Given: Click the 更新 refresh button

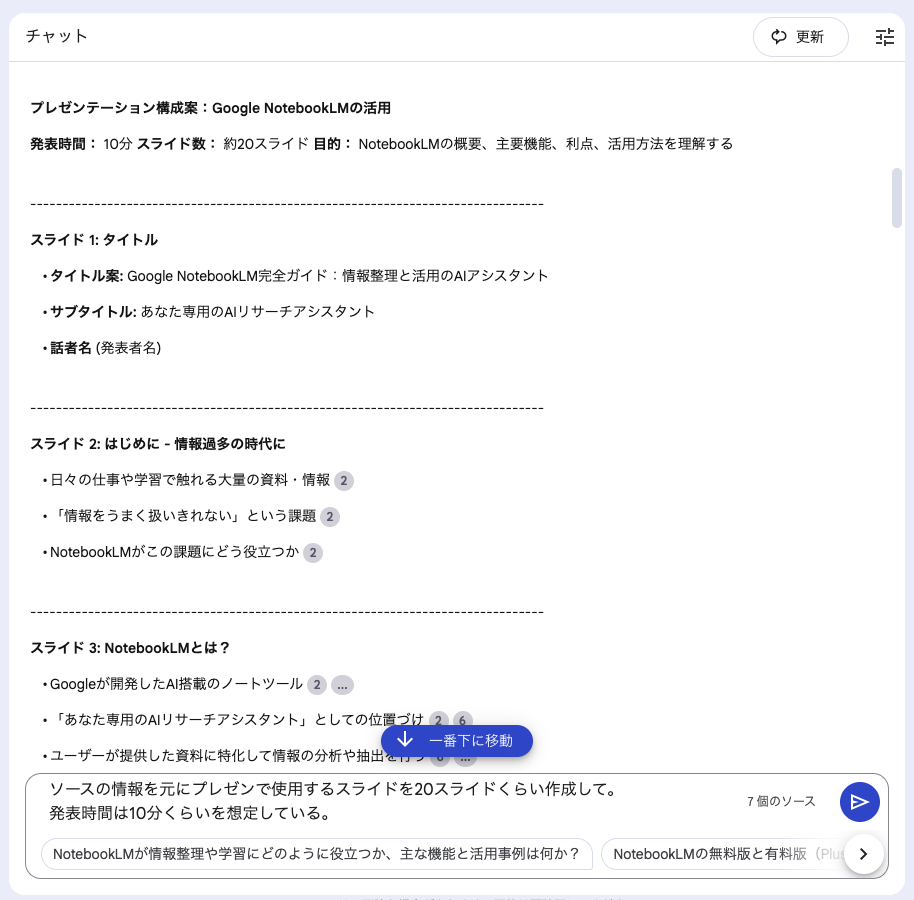Looking at the screenshot, I should coord(800,37).
